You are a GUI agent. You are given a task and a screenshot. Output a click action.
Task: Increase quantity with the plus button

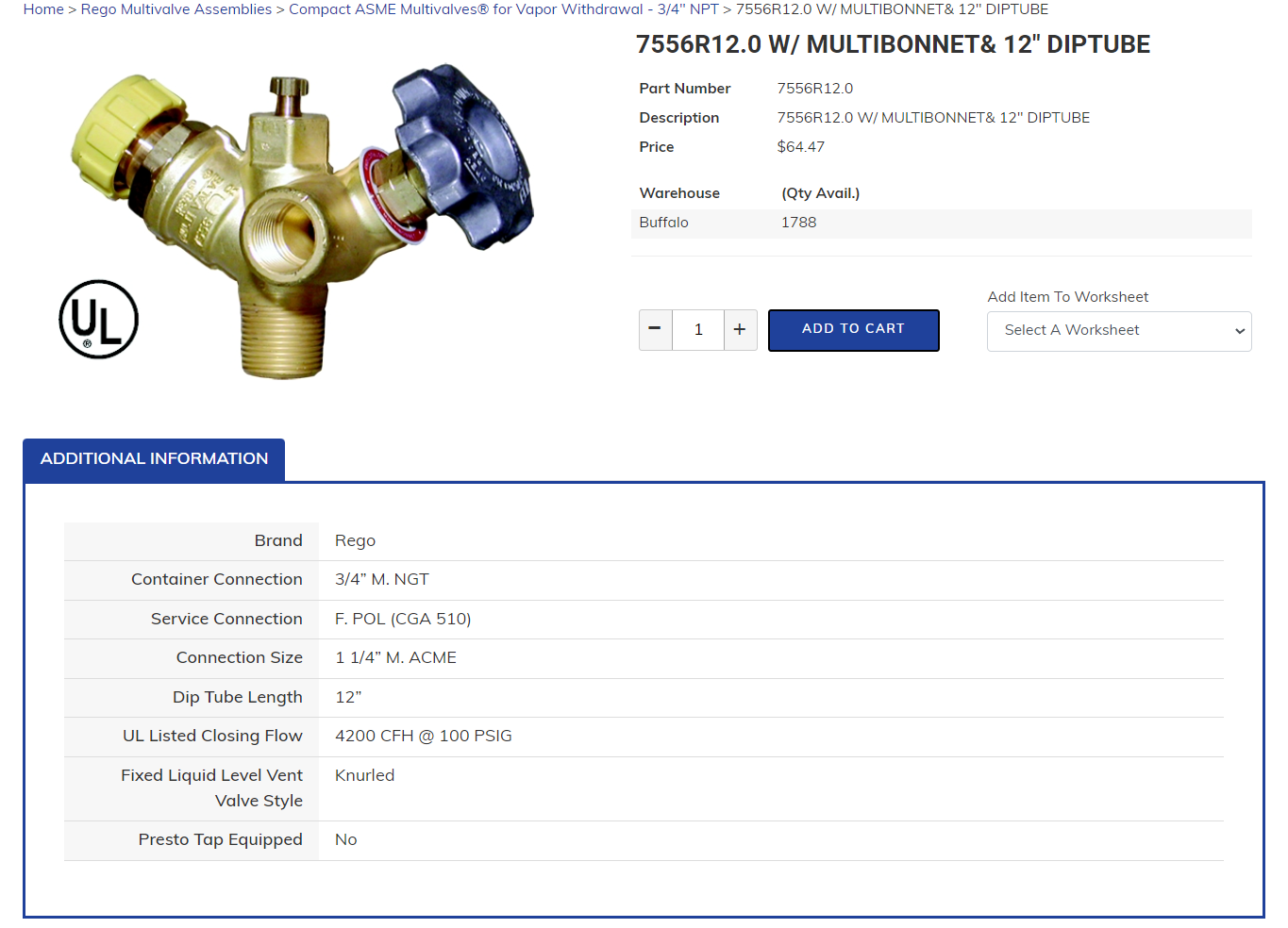click(740, 330)
